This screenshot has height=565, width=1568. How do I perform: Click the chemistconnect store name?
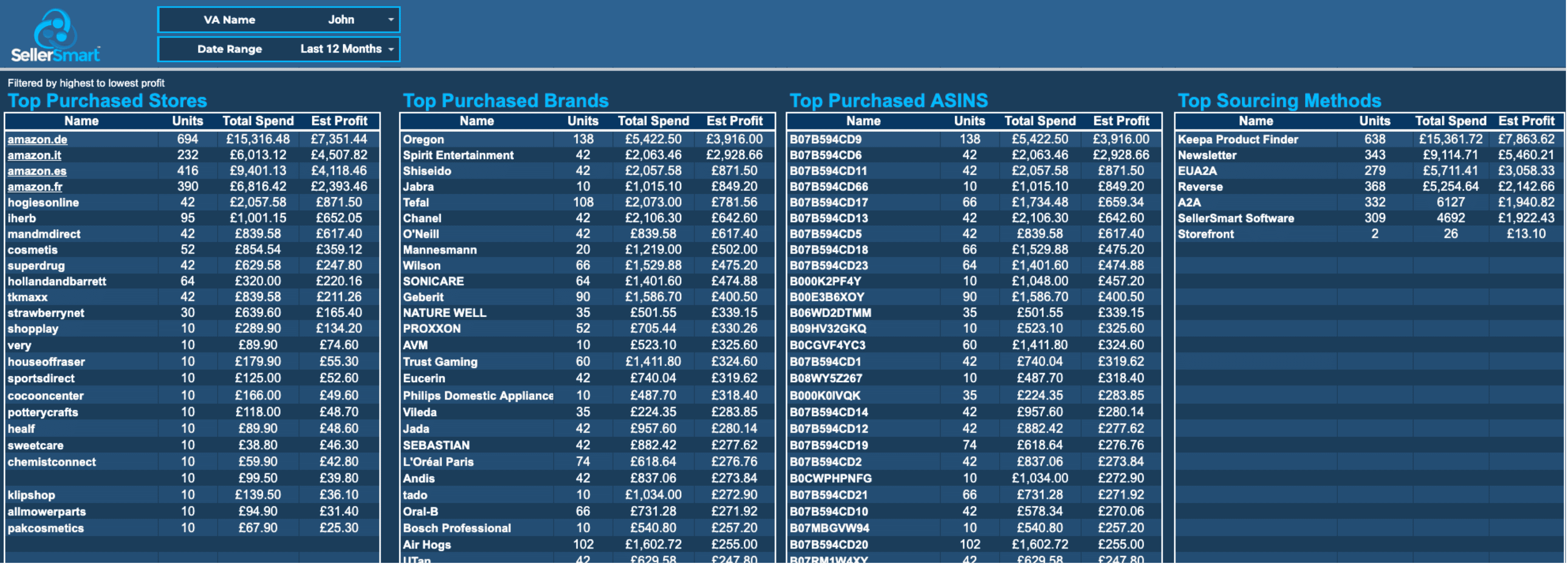click(x=52, y=462)
